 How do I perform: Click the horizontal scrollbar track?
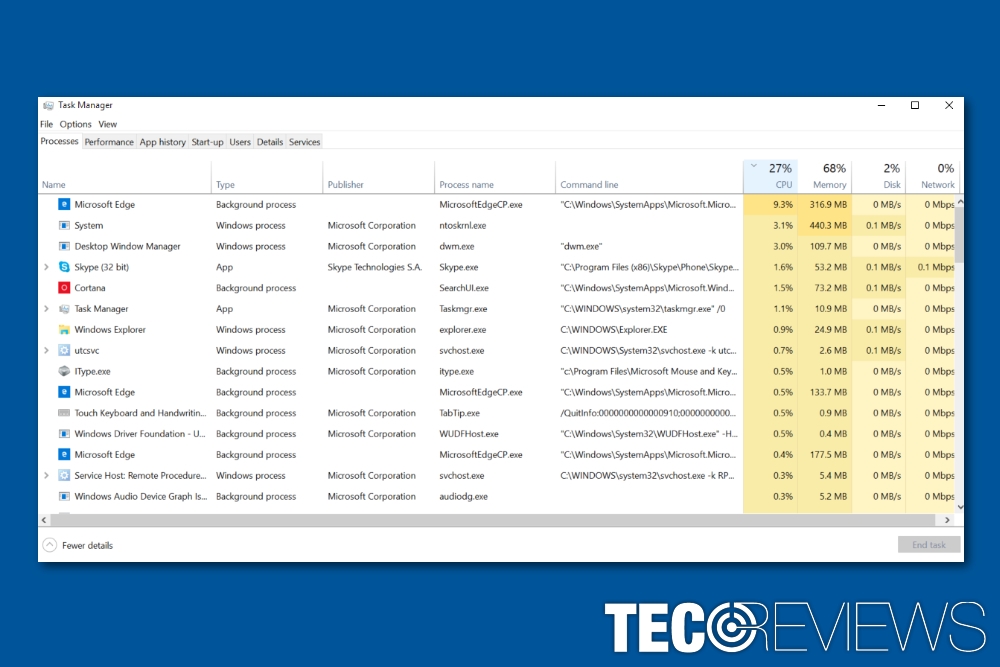(495, 520)
